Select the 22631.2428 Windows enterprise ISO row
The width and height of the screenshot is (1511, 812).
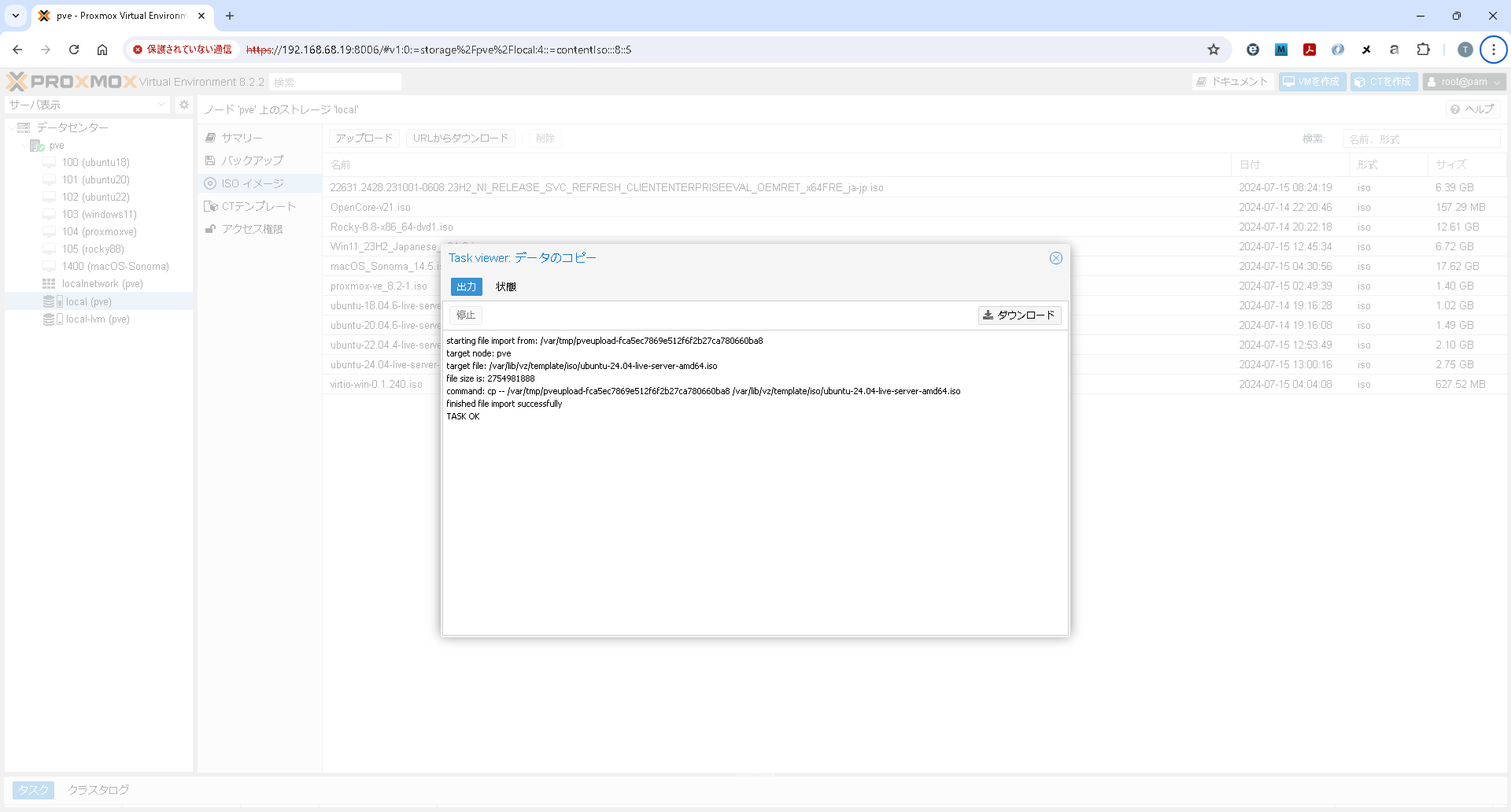tap(914, 188)
